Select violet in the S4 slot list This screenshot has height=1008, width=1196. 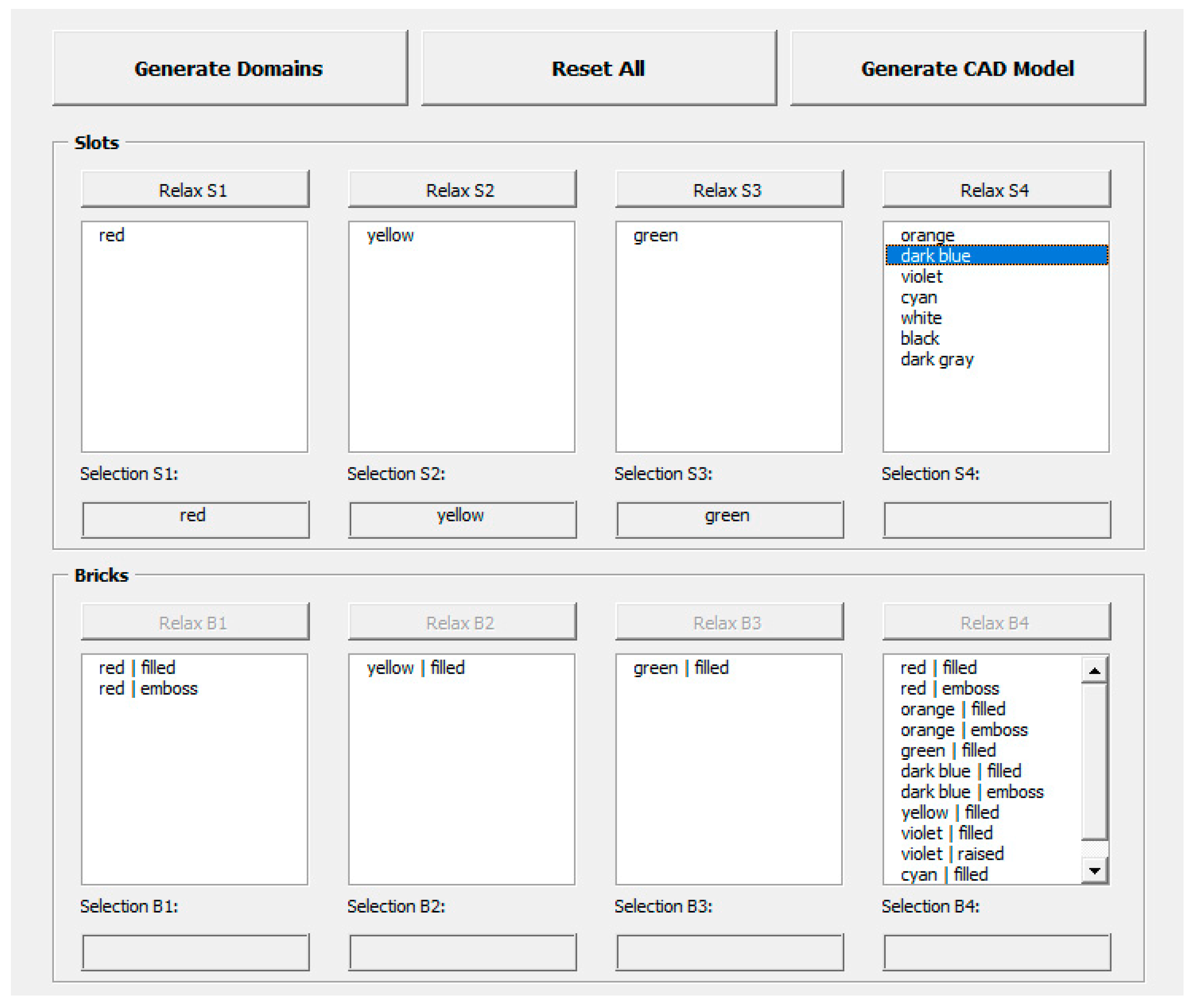point(921,276)
